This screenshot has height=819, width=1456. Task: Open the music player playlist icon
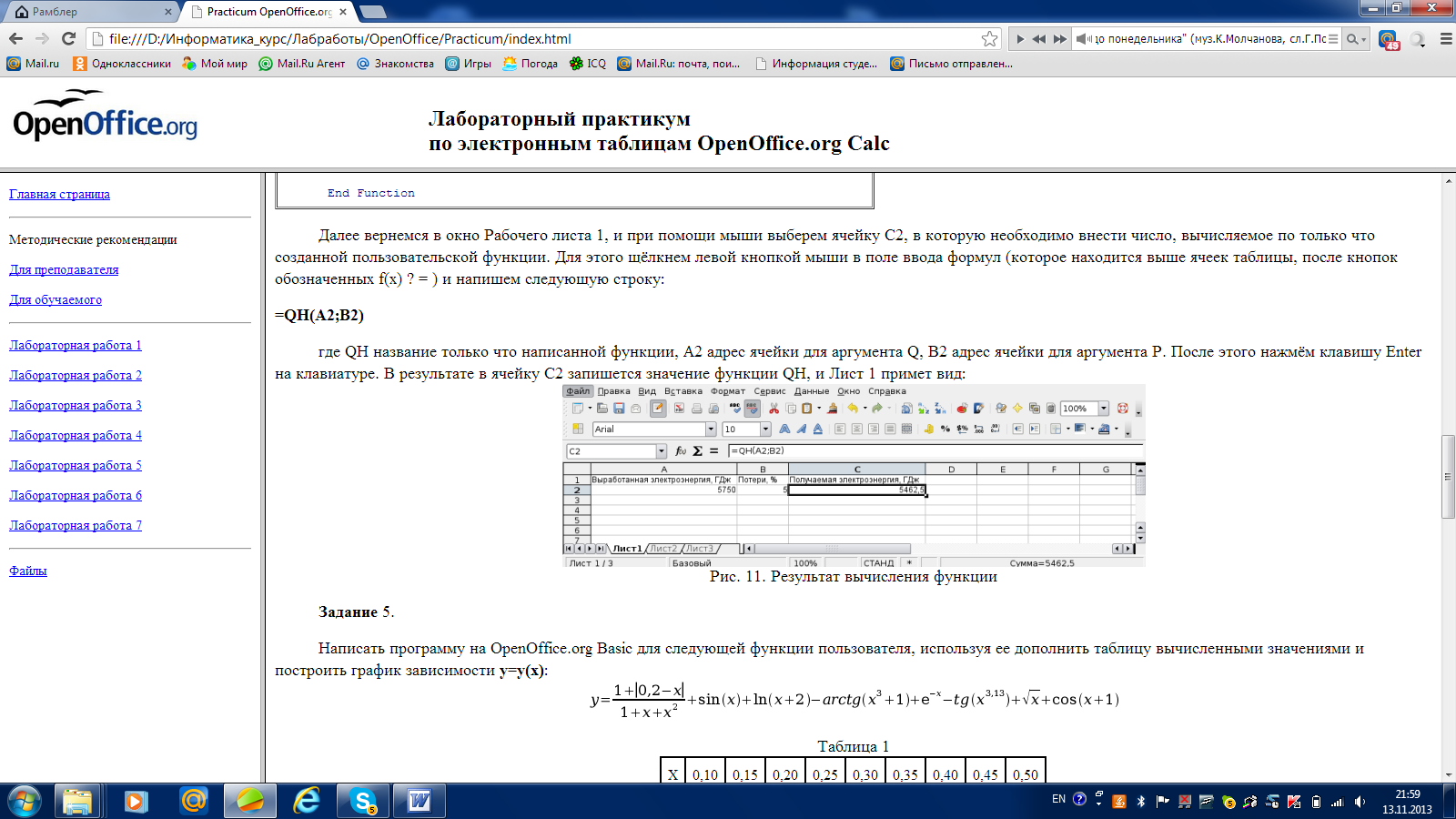pyautogui.click(x=1333, y=39)
